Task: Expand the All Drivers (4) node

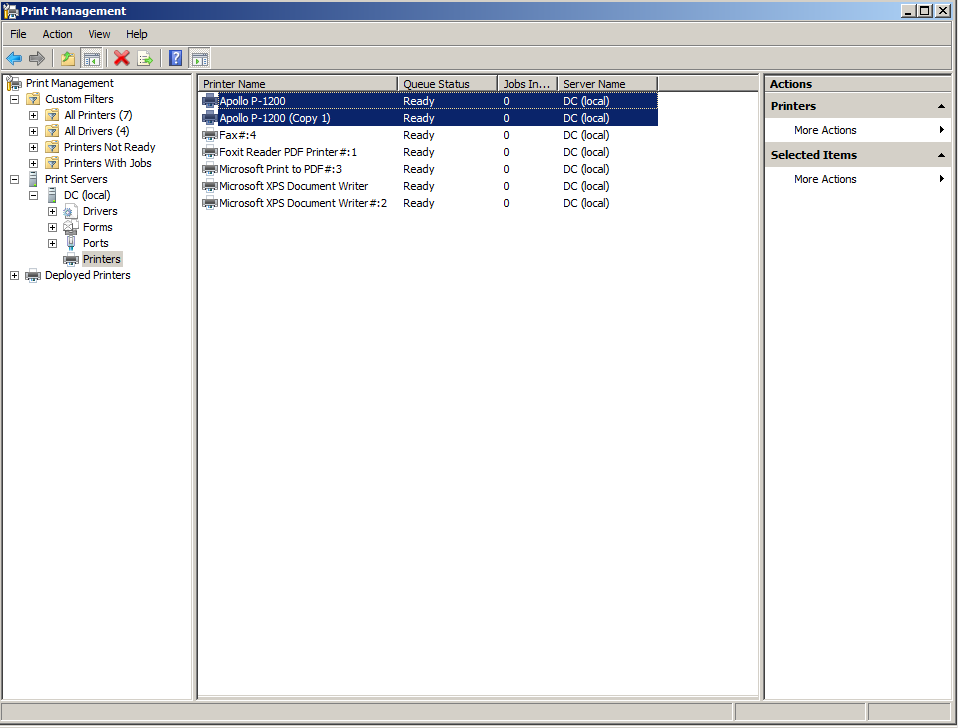Action: tap(34, 131)
